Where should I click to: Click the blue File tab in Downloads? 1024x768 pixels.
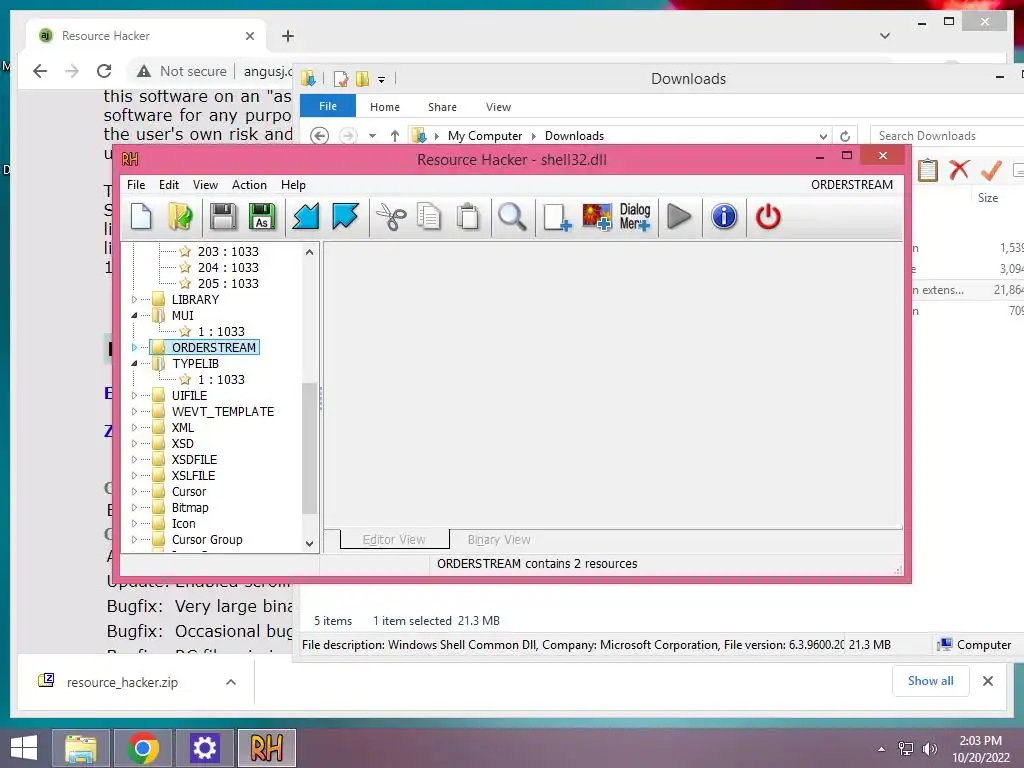click(x=328, y=106)
